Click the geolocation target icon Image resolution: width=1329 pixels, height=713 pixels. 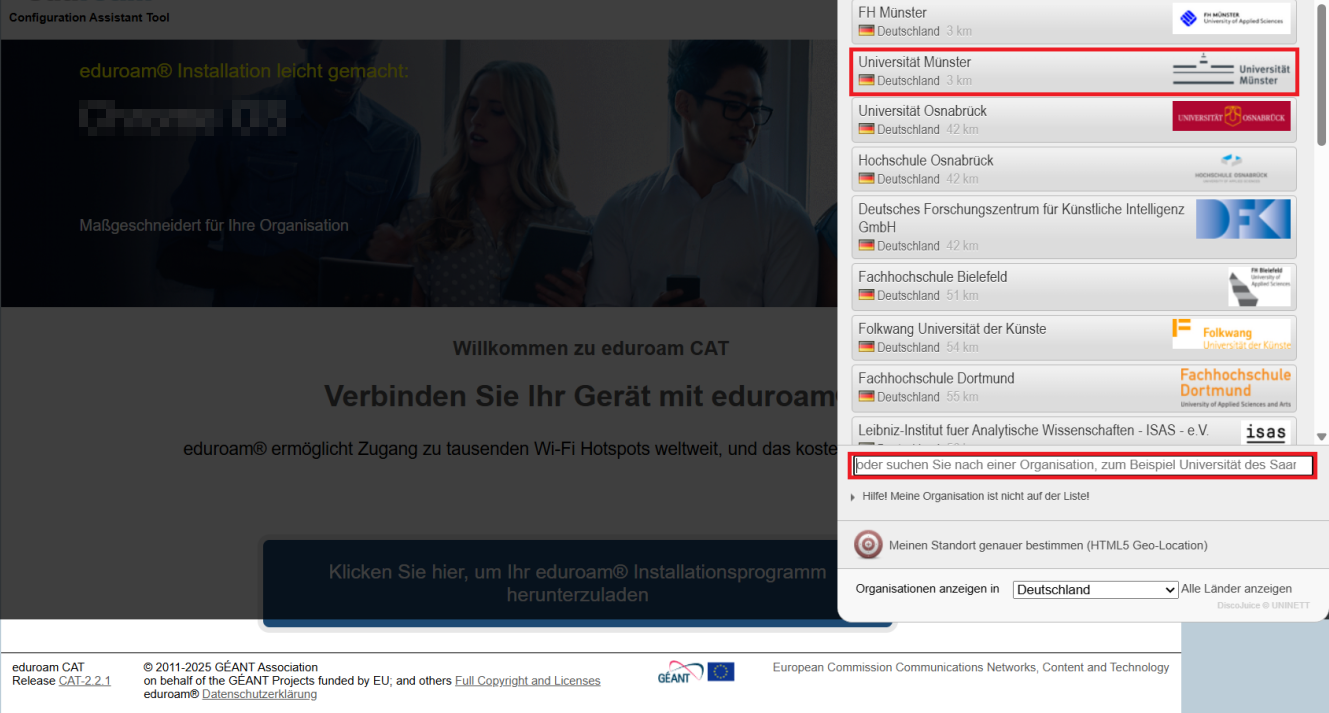pyautogui.click(x=868, y=545)
